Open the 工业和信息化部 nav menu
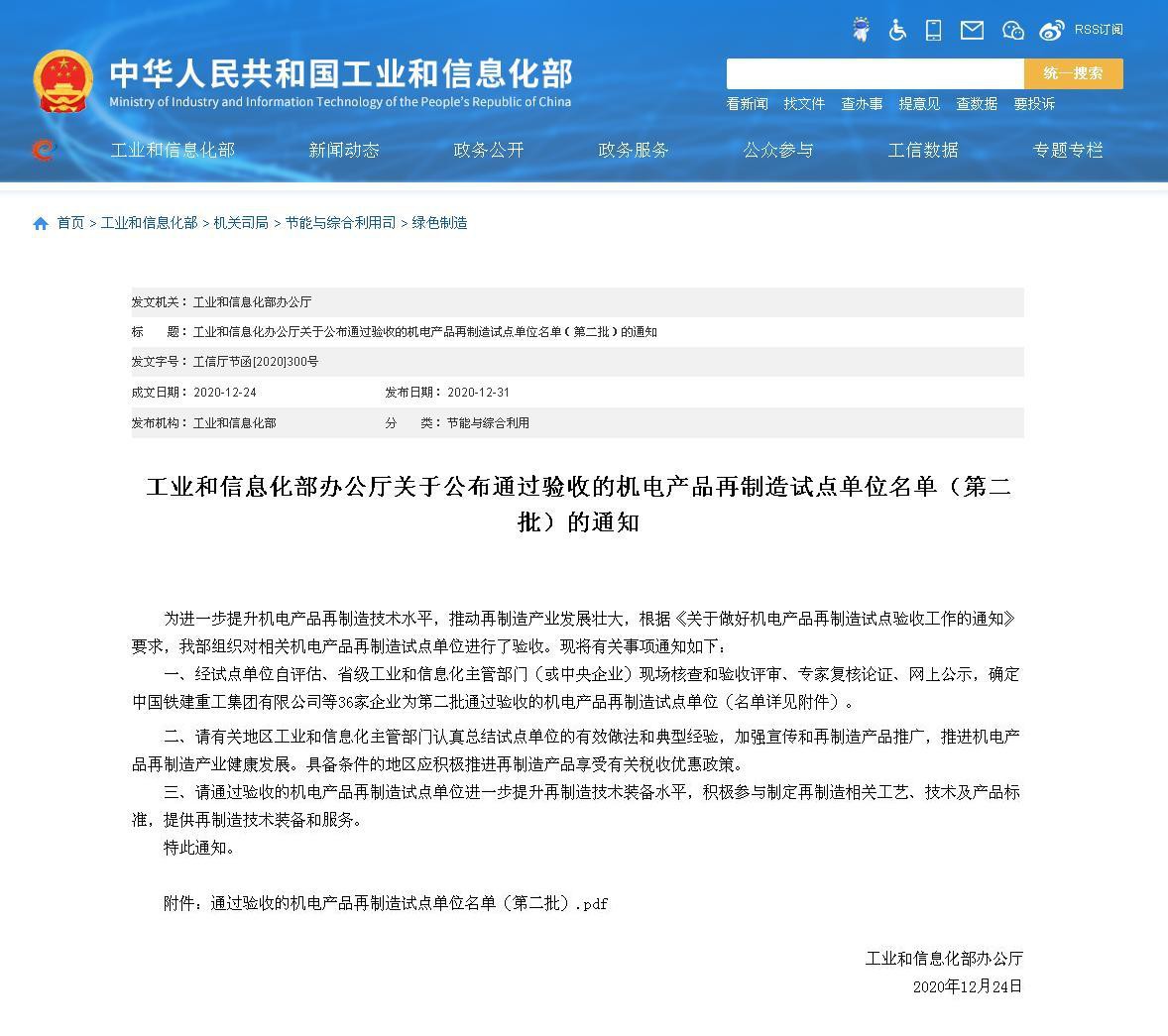Image resolution: width=1168 pixels, height=1036 pixels. point(173,151)
